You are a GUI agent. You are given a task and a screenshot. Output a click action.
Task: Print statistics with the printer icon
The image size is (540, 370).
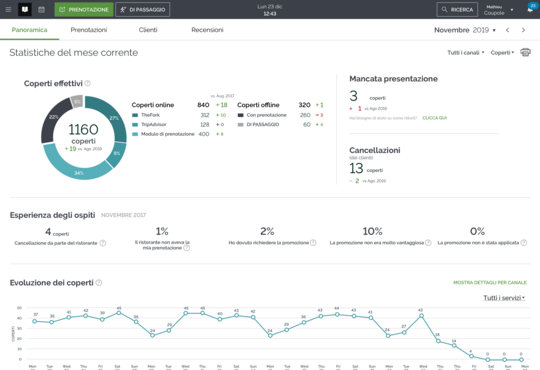click(x=525, y=52)
